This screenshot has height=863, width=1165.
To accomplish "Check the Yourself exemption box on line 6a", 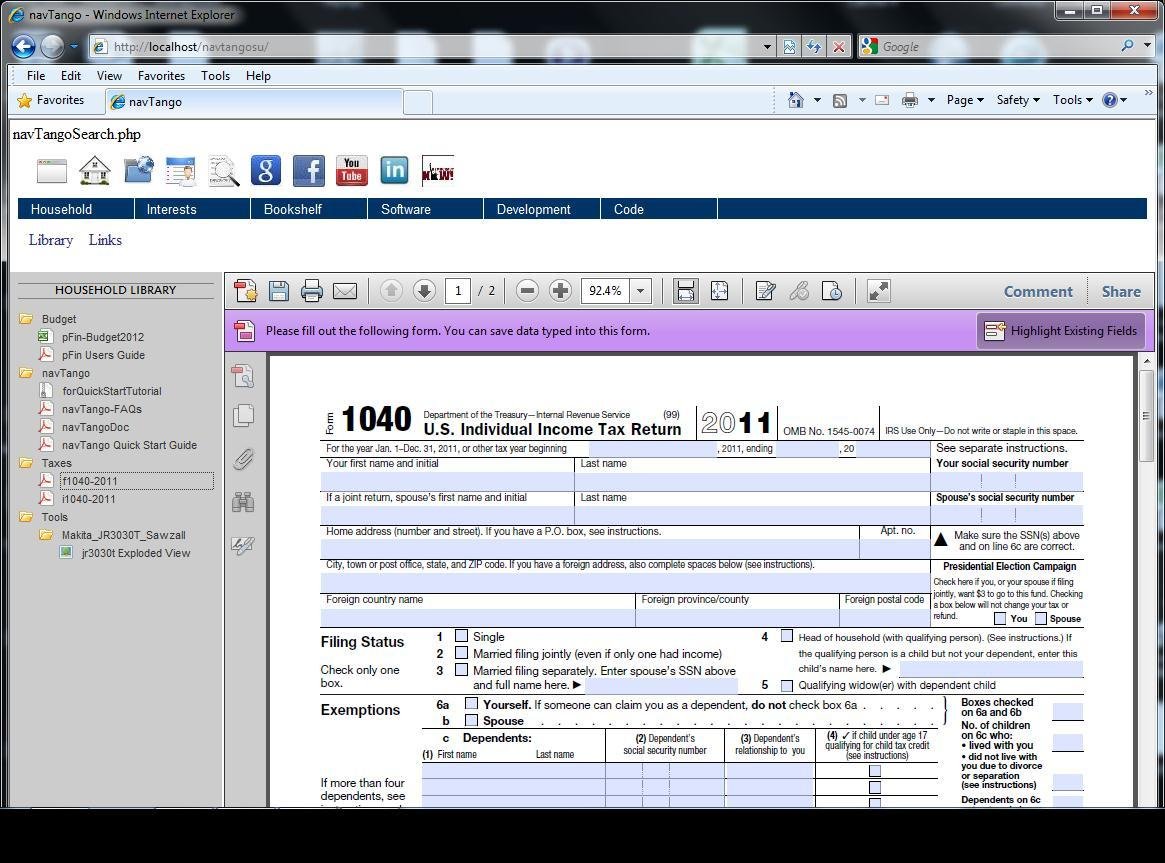I will click(471, 703).
